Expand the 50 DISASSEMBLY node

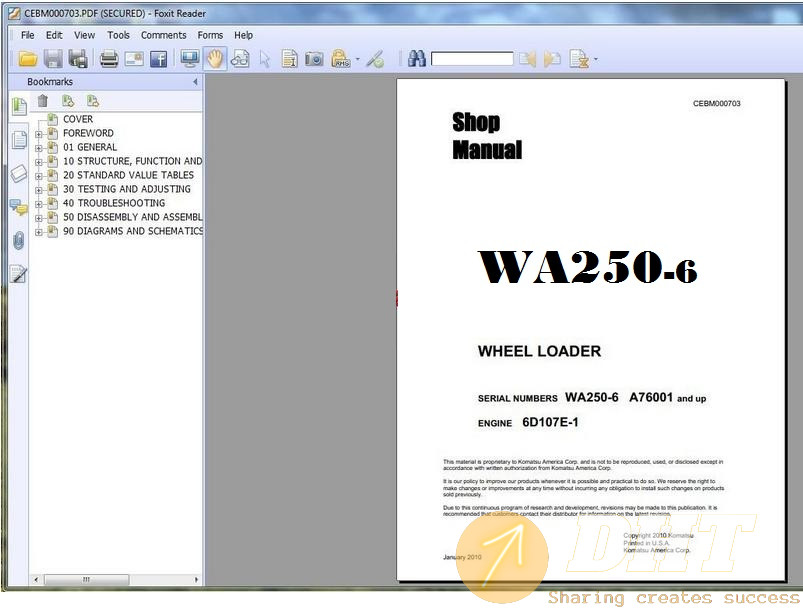click(x=39, y=218)
